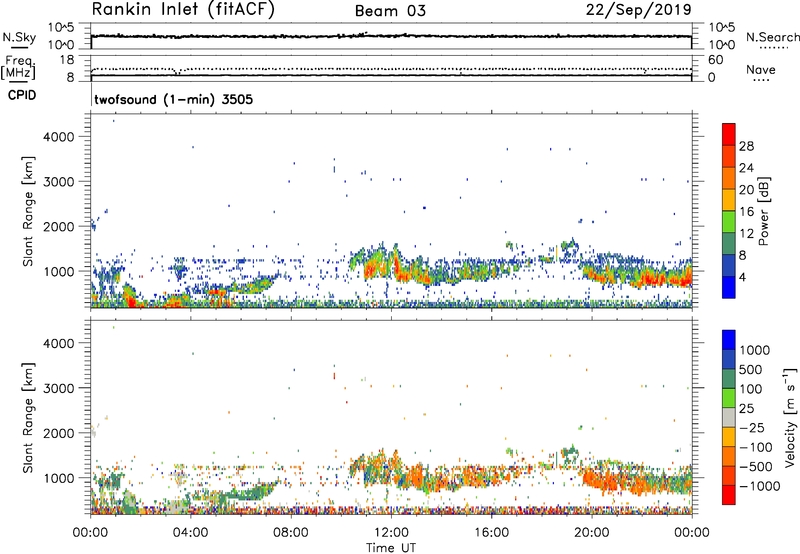
Task: Click the 'Velocity [m s-1]' colorbar title
Action: coord(790,417)
